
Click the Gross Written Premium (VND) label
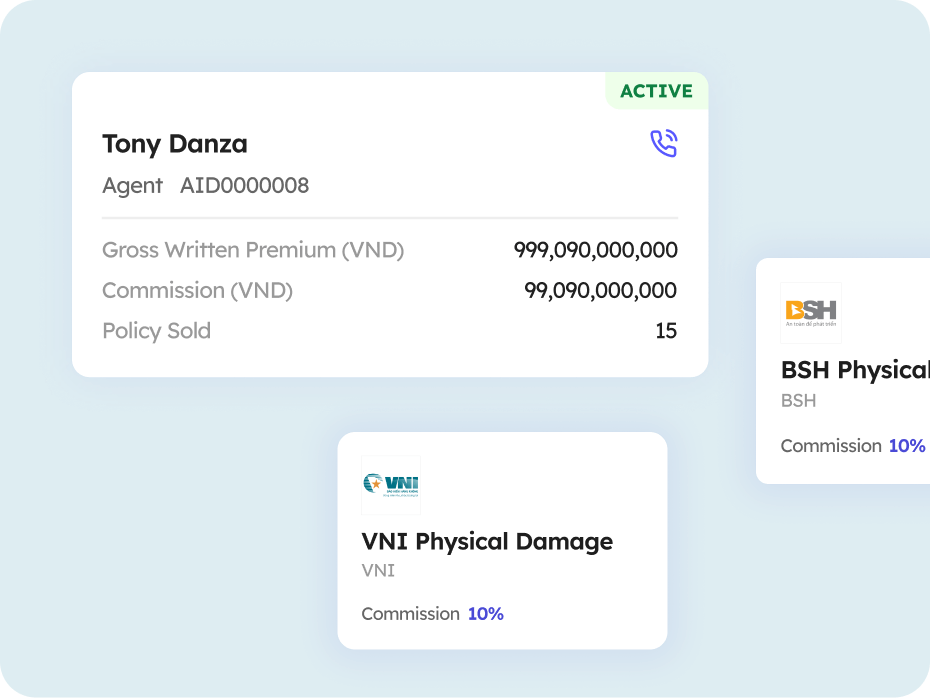(253, 250)
